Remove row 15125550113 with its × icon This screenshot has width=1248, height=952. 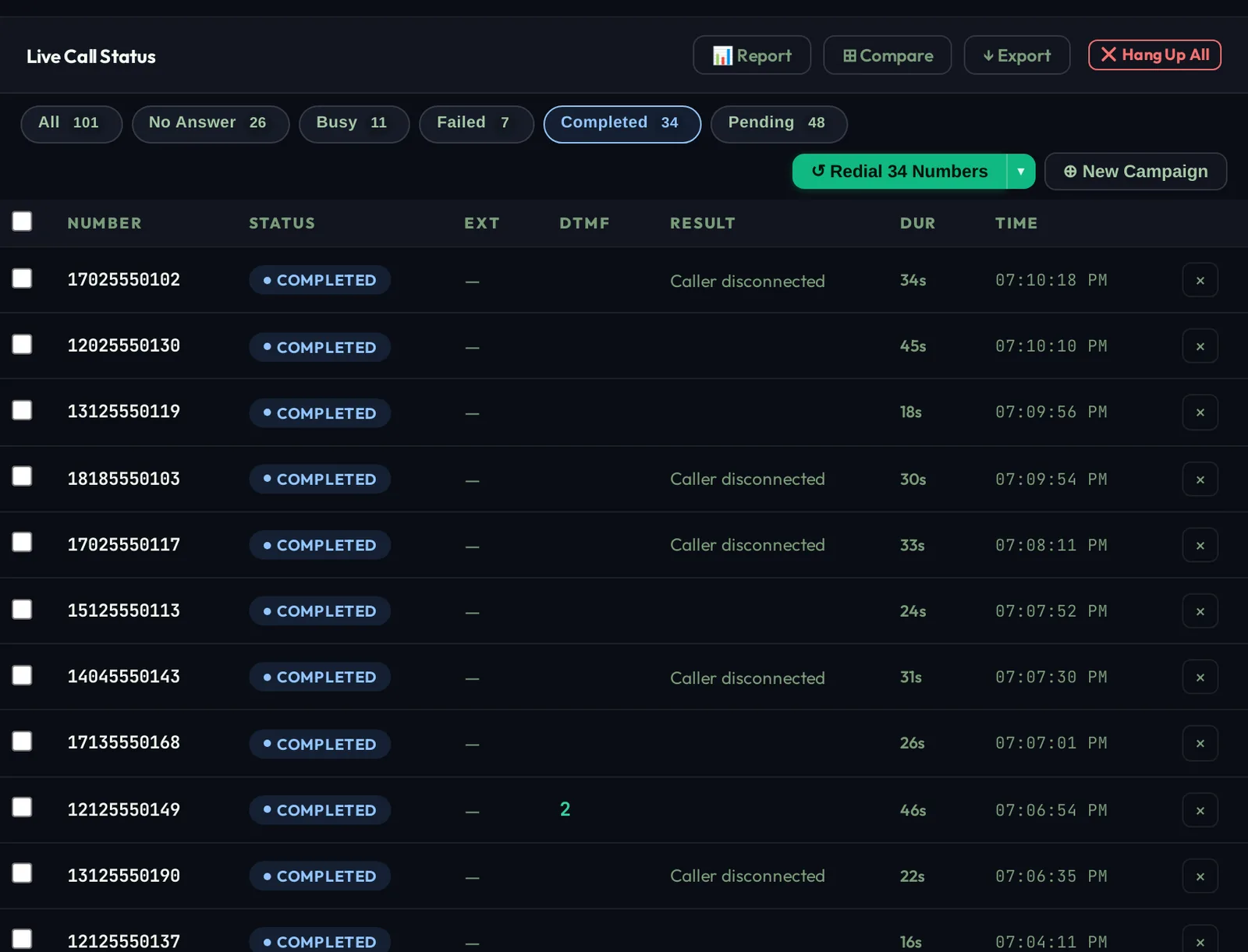1200,611
